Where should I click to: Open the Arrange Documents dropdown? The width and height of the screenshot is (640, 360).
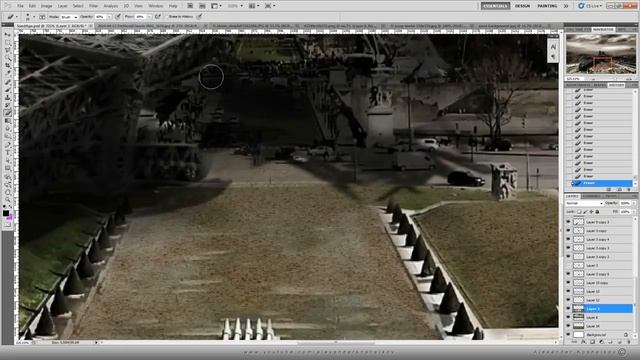coord(253,6)
